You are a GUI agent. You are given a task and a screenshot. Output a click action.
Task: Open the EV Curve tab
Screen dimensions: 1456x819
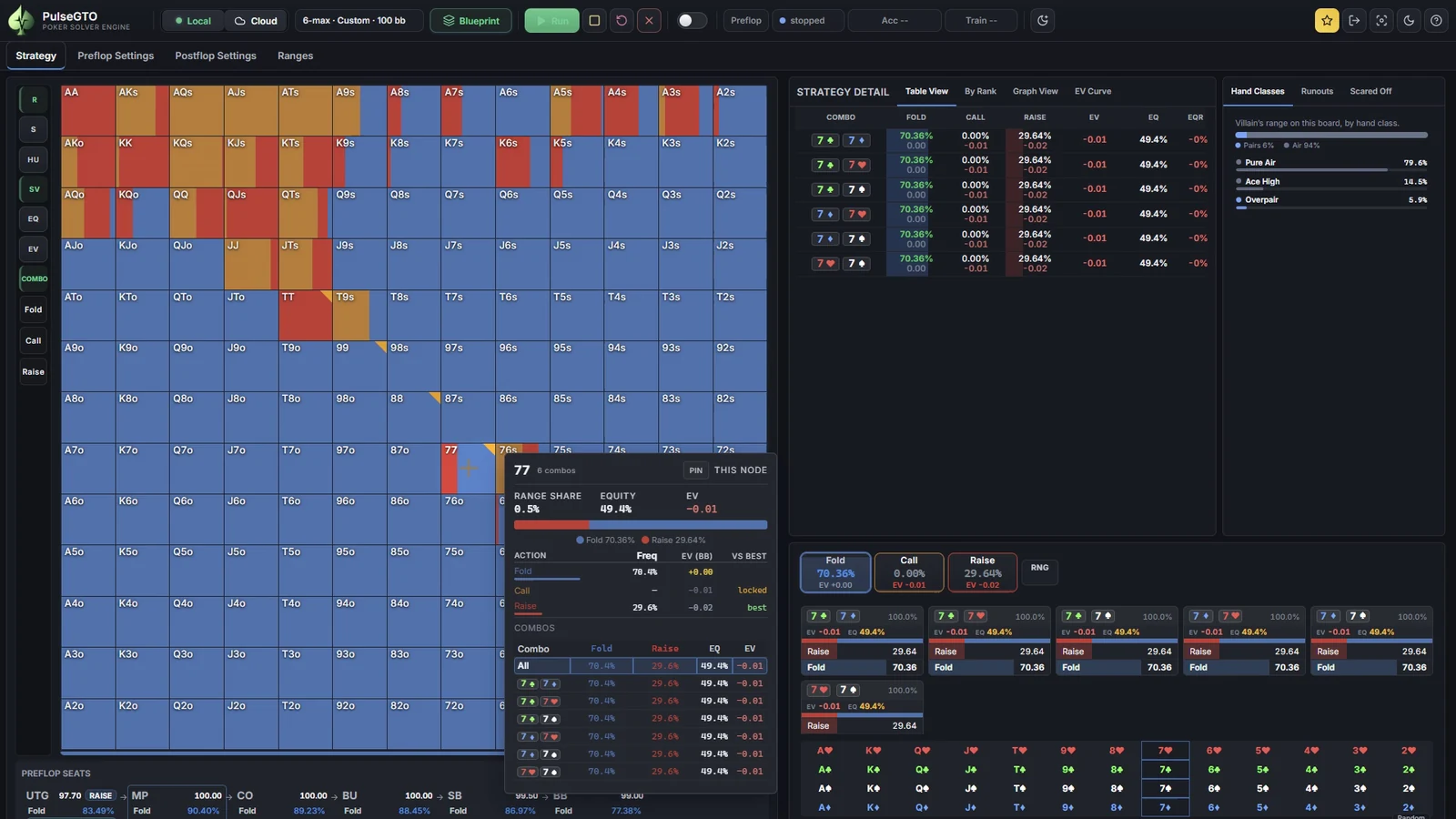click(x=1093, y=91)
